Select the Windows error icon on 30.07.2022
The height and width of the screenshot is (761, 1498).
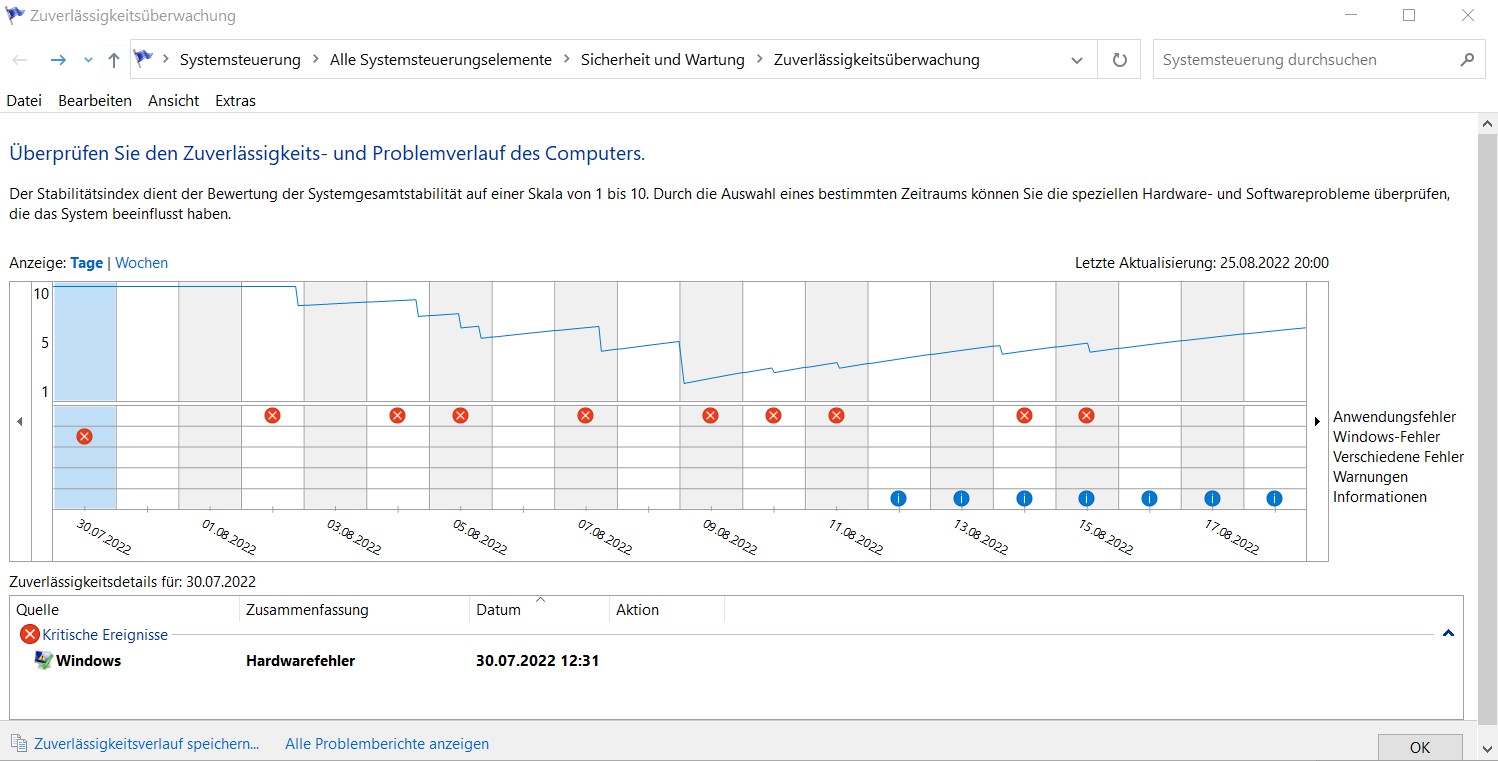coord(84,436)
